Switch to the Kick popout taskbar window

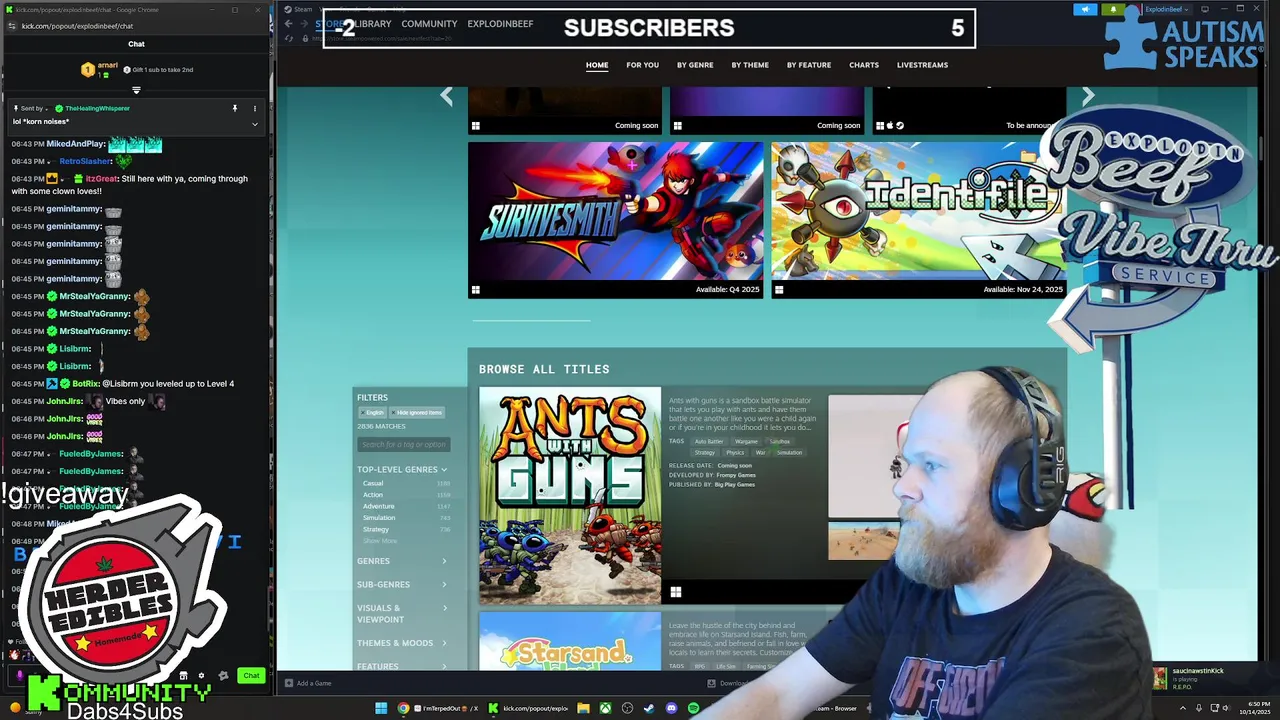tap(530, 708)
